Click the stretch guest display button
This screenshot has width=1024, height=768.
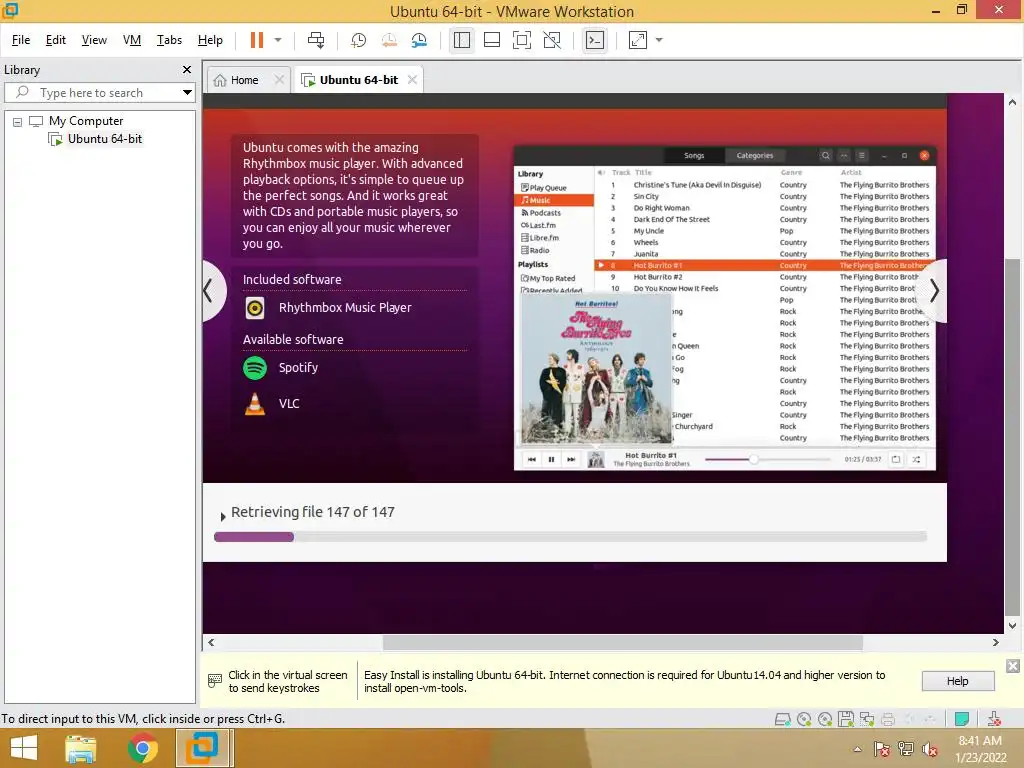click(637, 40)
